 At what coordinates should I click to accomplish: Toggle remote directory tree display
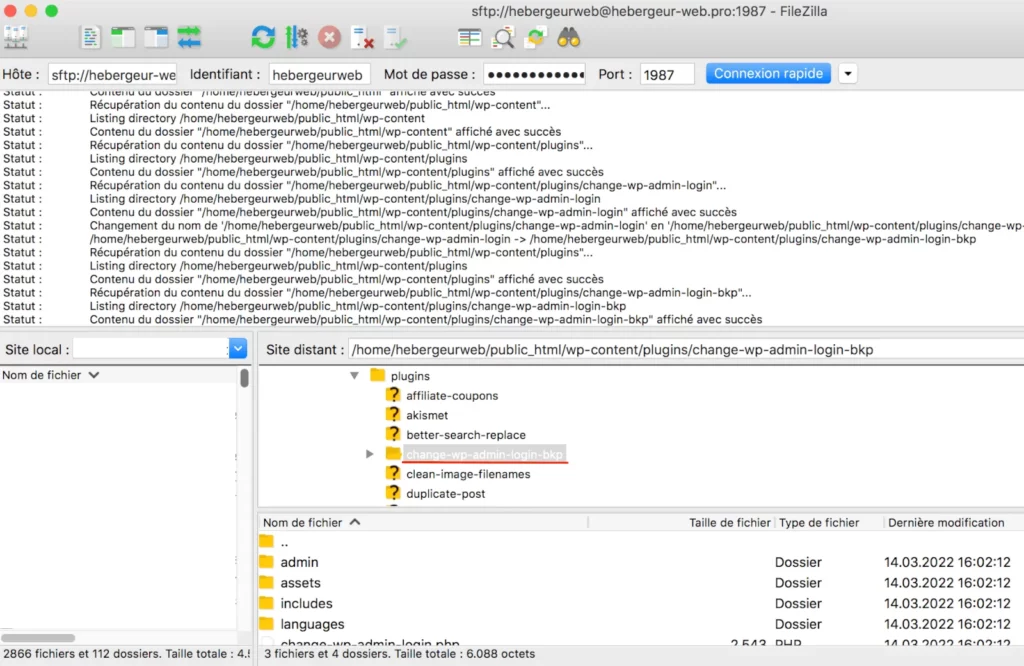[x=156, y=38]
